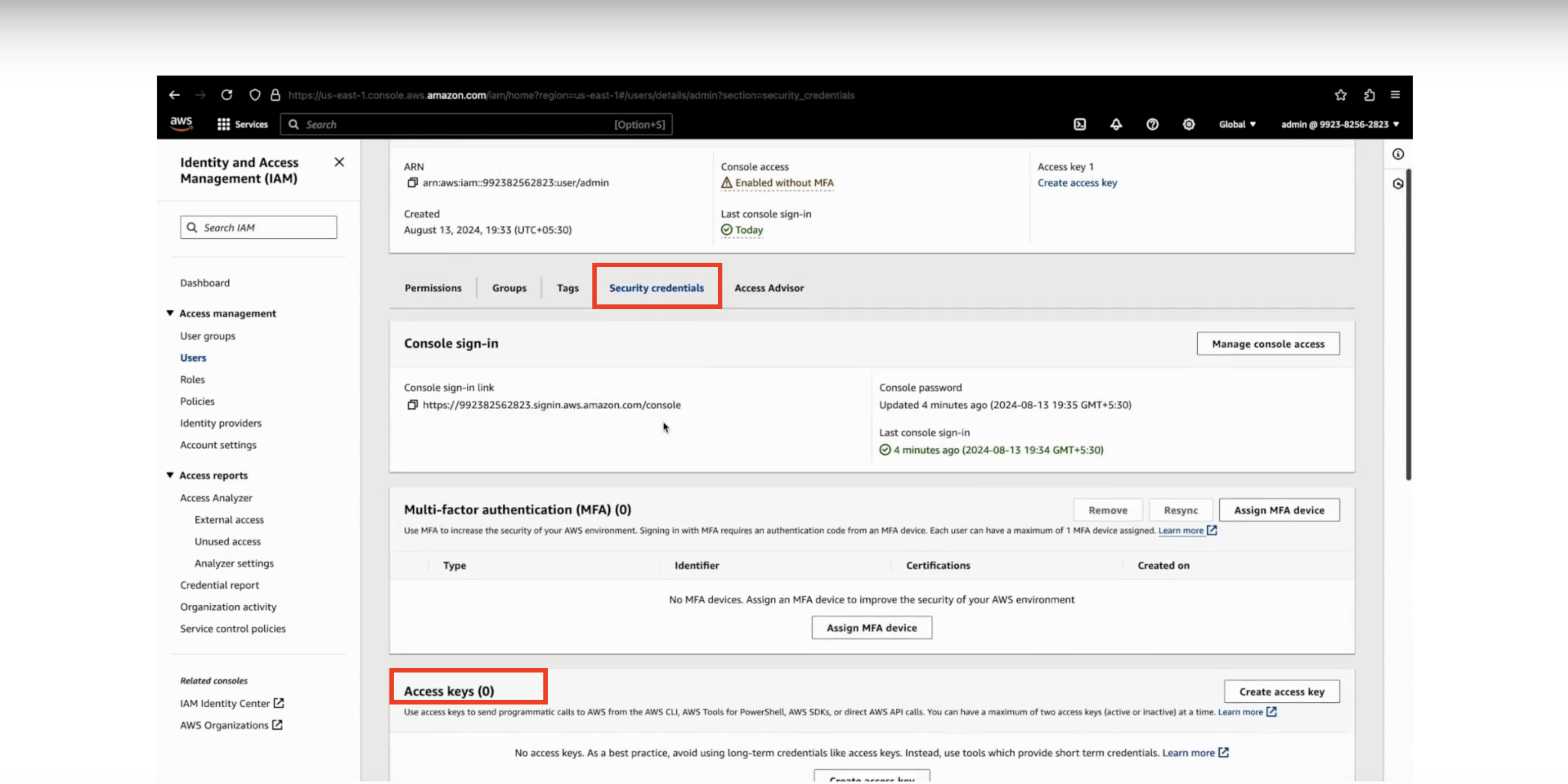Viewport: 1568px width, 784px height.
Task: Open IAM Identity Center external link
Action: (232, 703)
